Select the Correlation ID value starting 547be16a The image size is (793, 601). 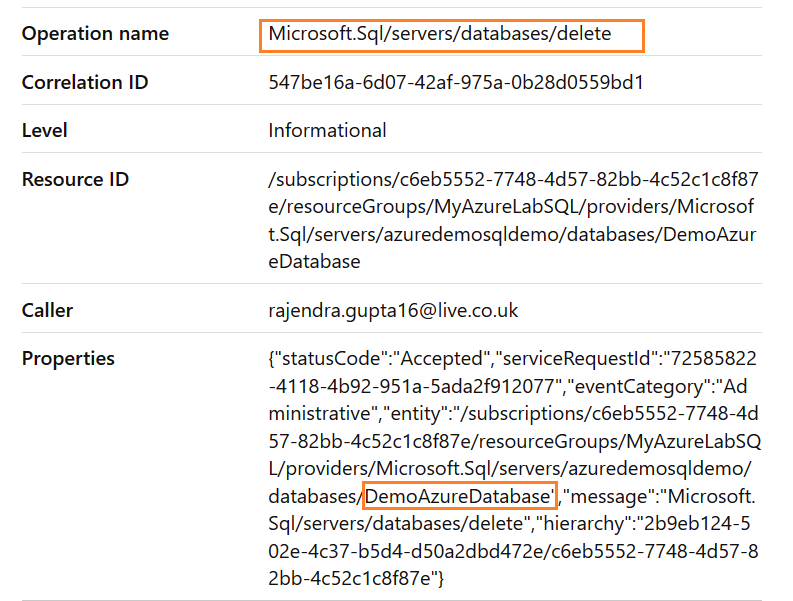pyautogui.click(x=456, y=82)
